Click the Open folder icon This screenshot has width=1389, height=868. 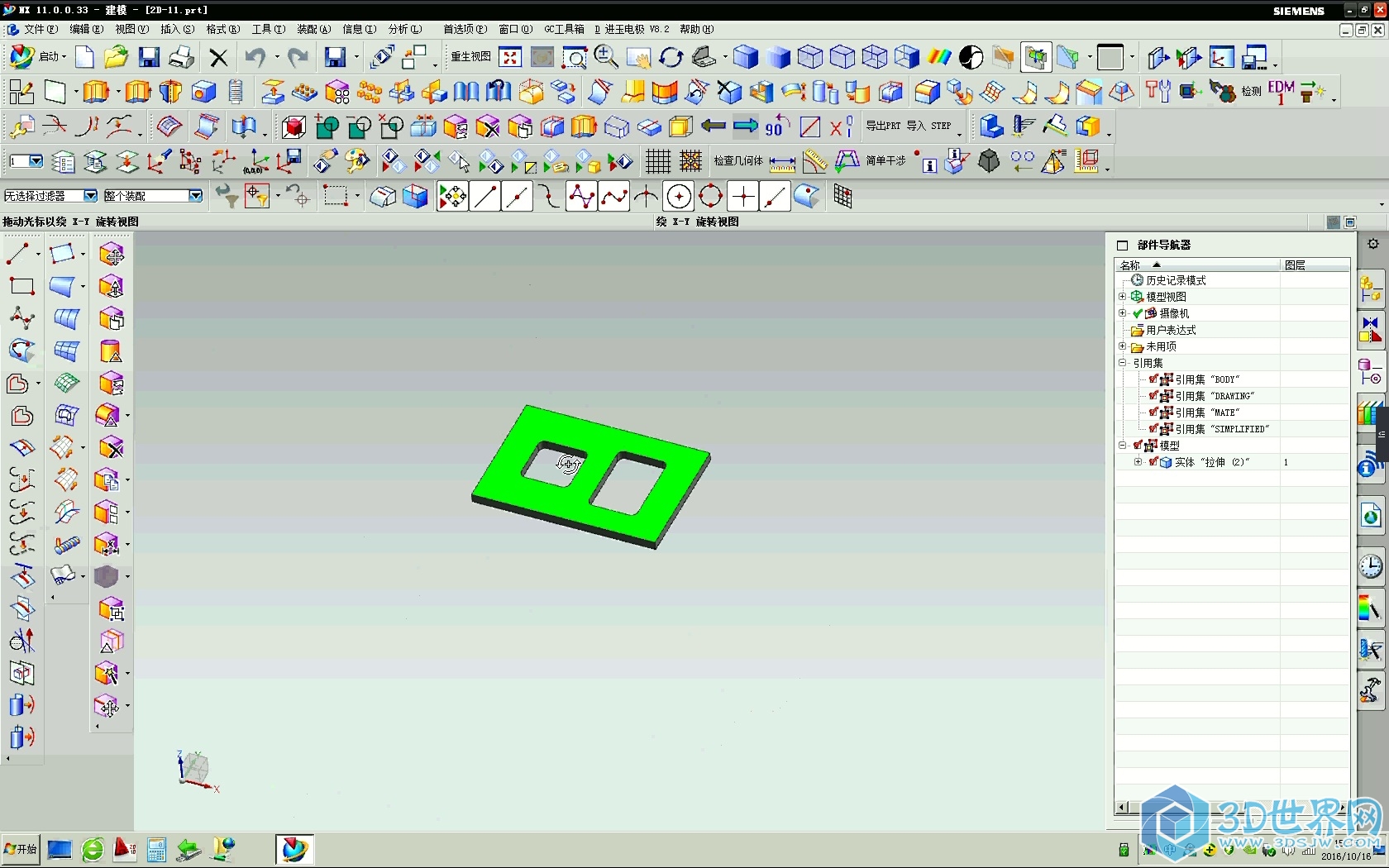(116, 57)
